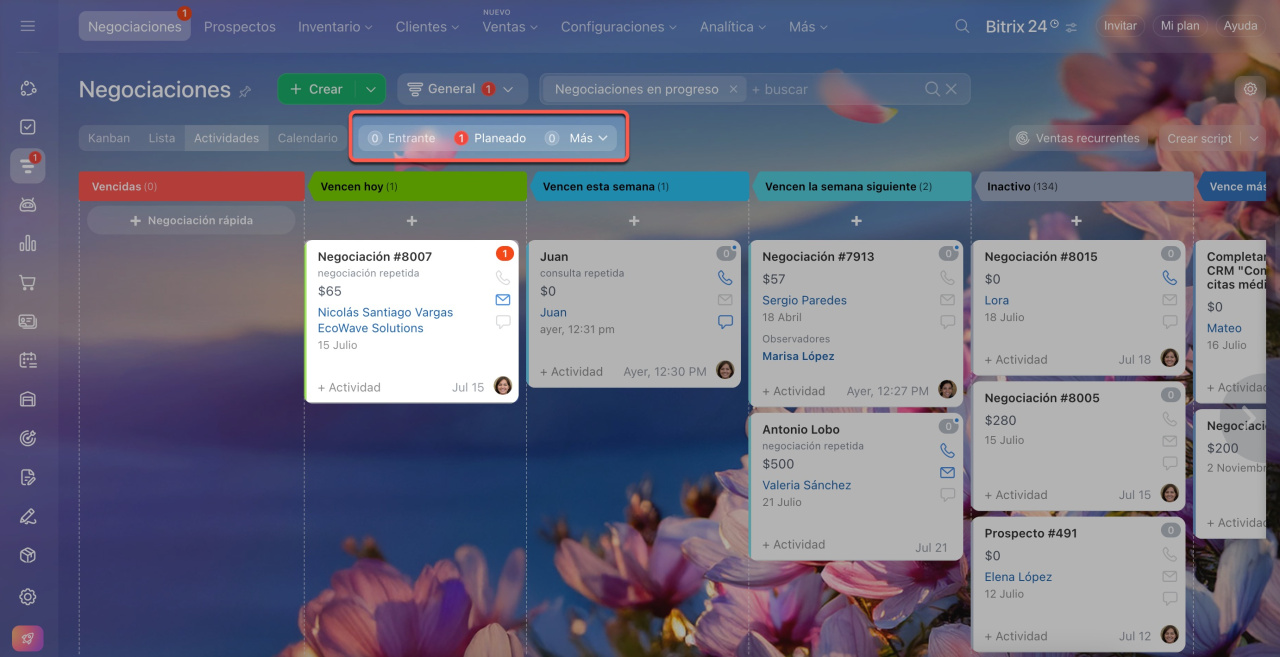The height and width of the screenshot is (657, 1280).
Task: Open EcoWave Solutions company link
Action: point(370,328)
